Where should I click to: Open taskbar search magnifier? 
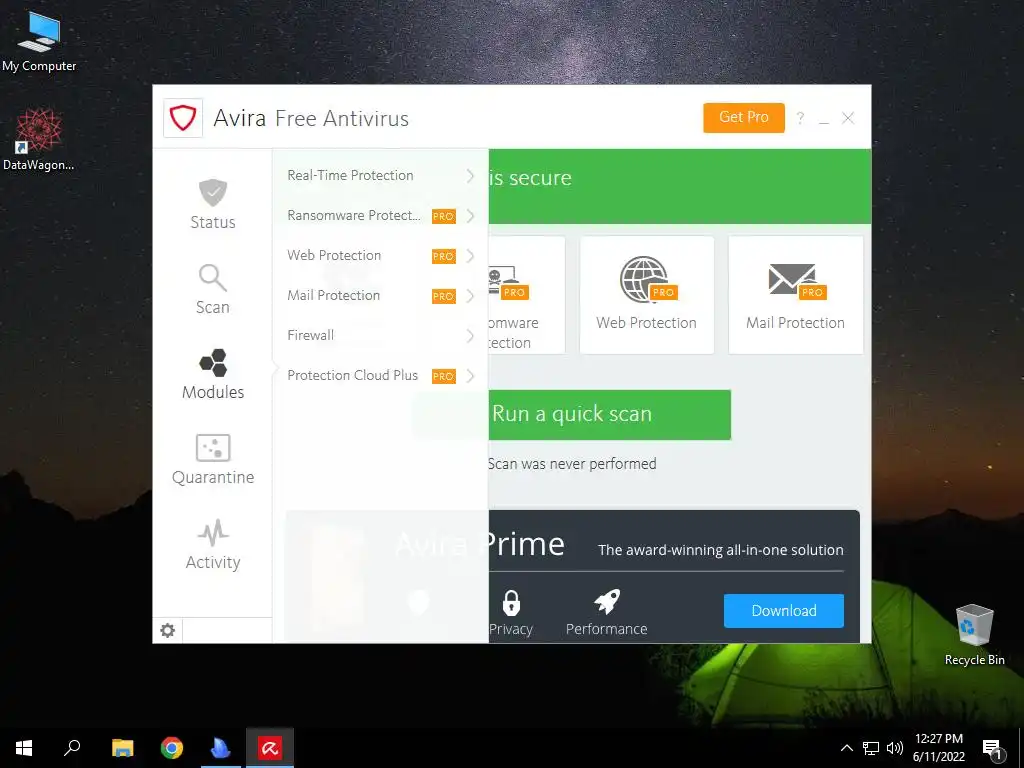(x=72, y=748)
